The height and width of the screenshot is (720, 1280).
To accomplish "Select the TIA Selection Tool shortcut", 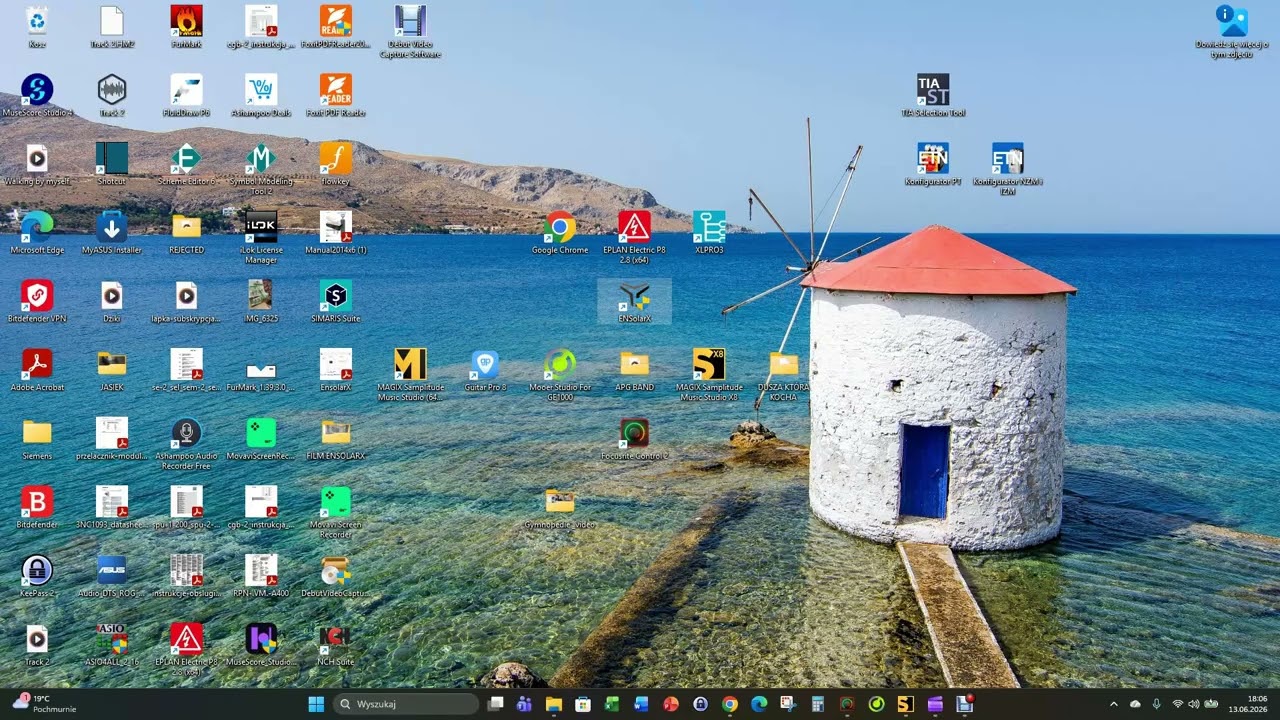I will pos(933,96).
